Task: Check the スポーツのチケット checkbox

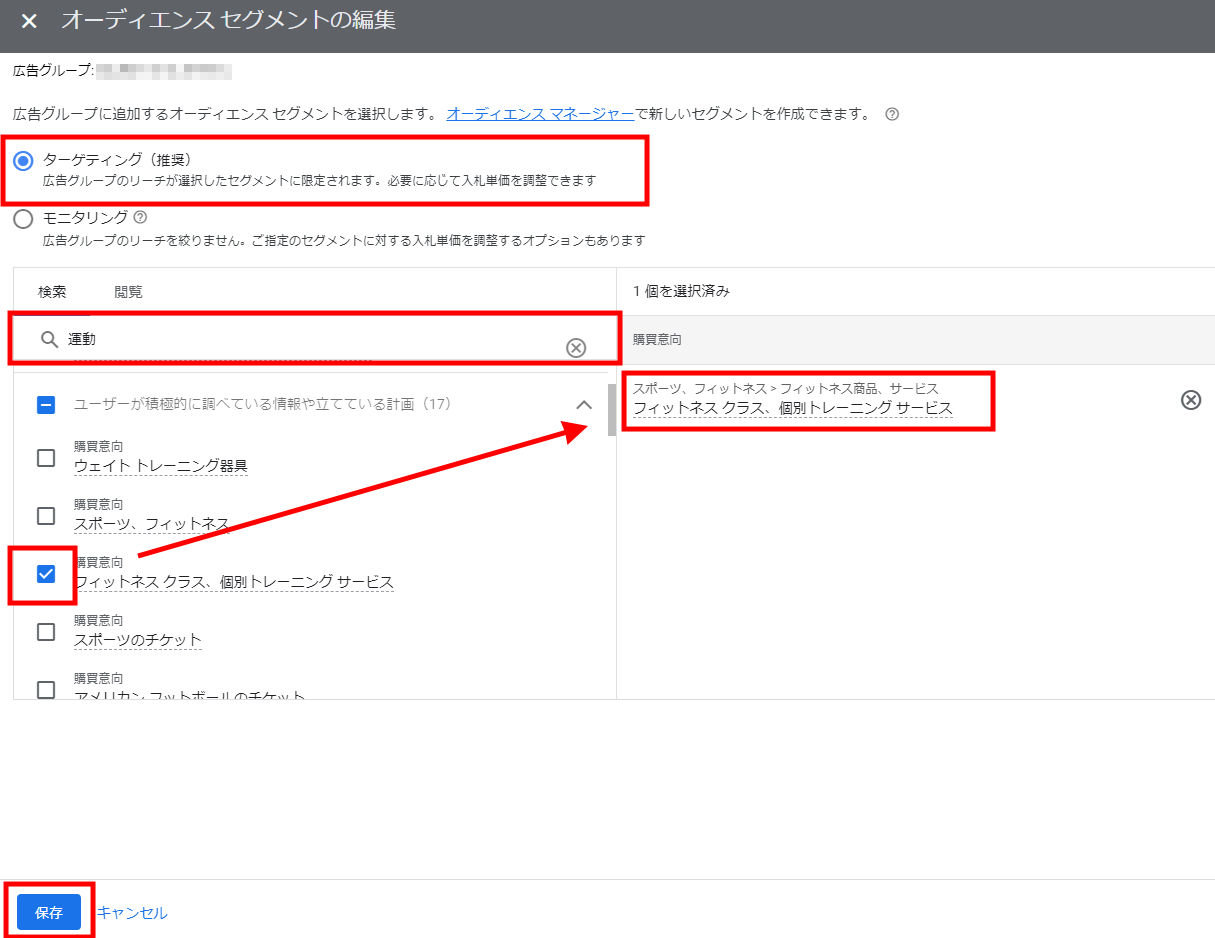Action: click(46, 632)
